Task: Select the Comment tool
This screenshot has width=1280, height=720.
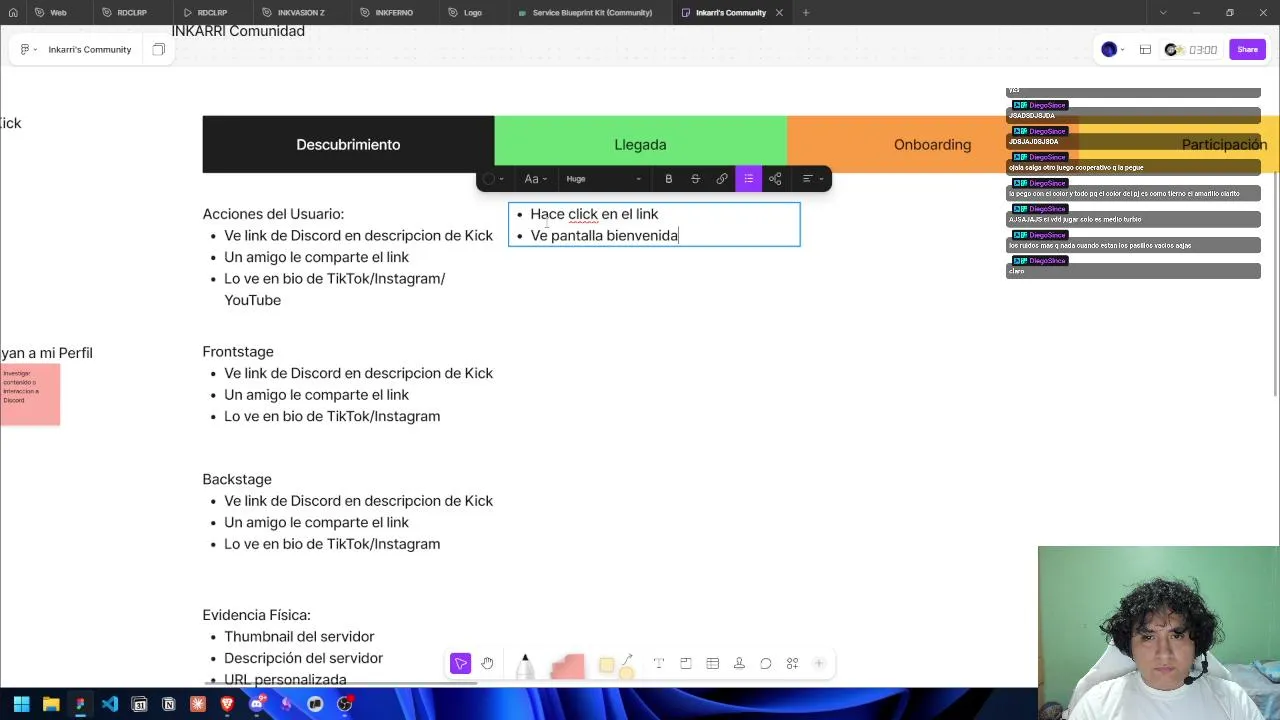Action: tap(766, 664)
